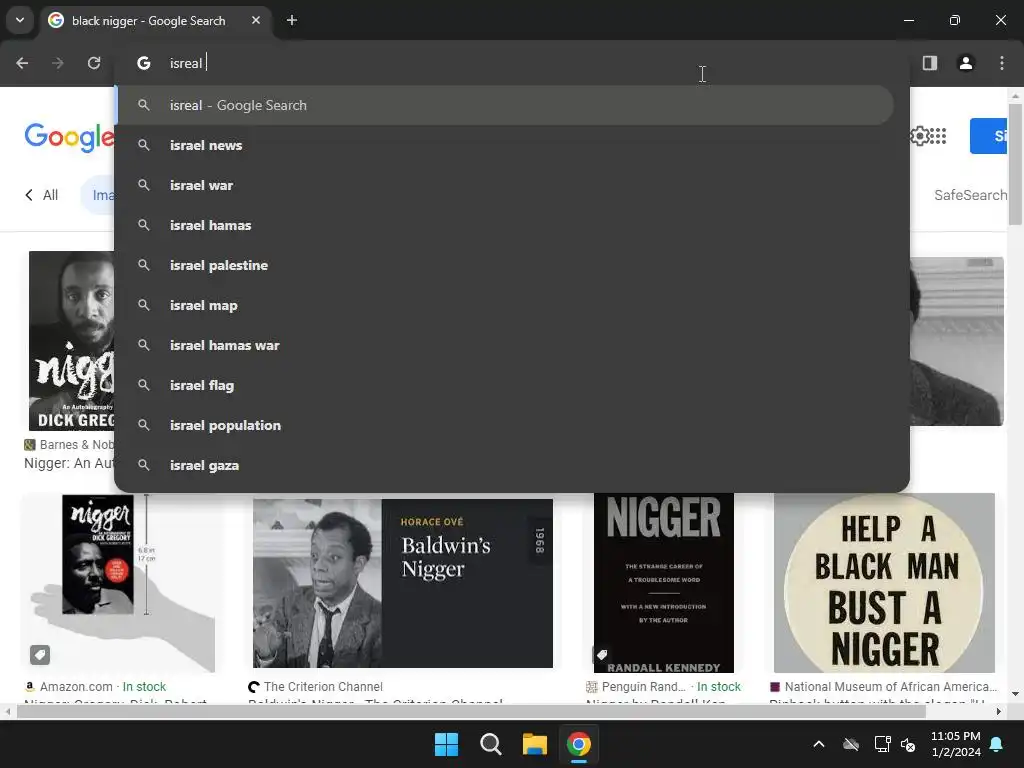This screenshot has height=768, width=1024.
Task: Click the Chrome taskbar icon
Action: click(x=579, y=744)
